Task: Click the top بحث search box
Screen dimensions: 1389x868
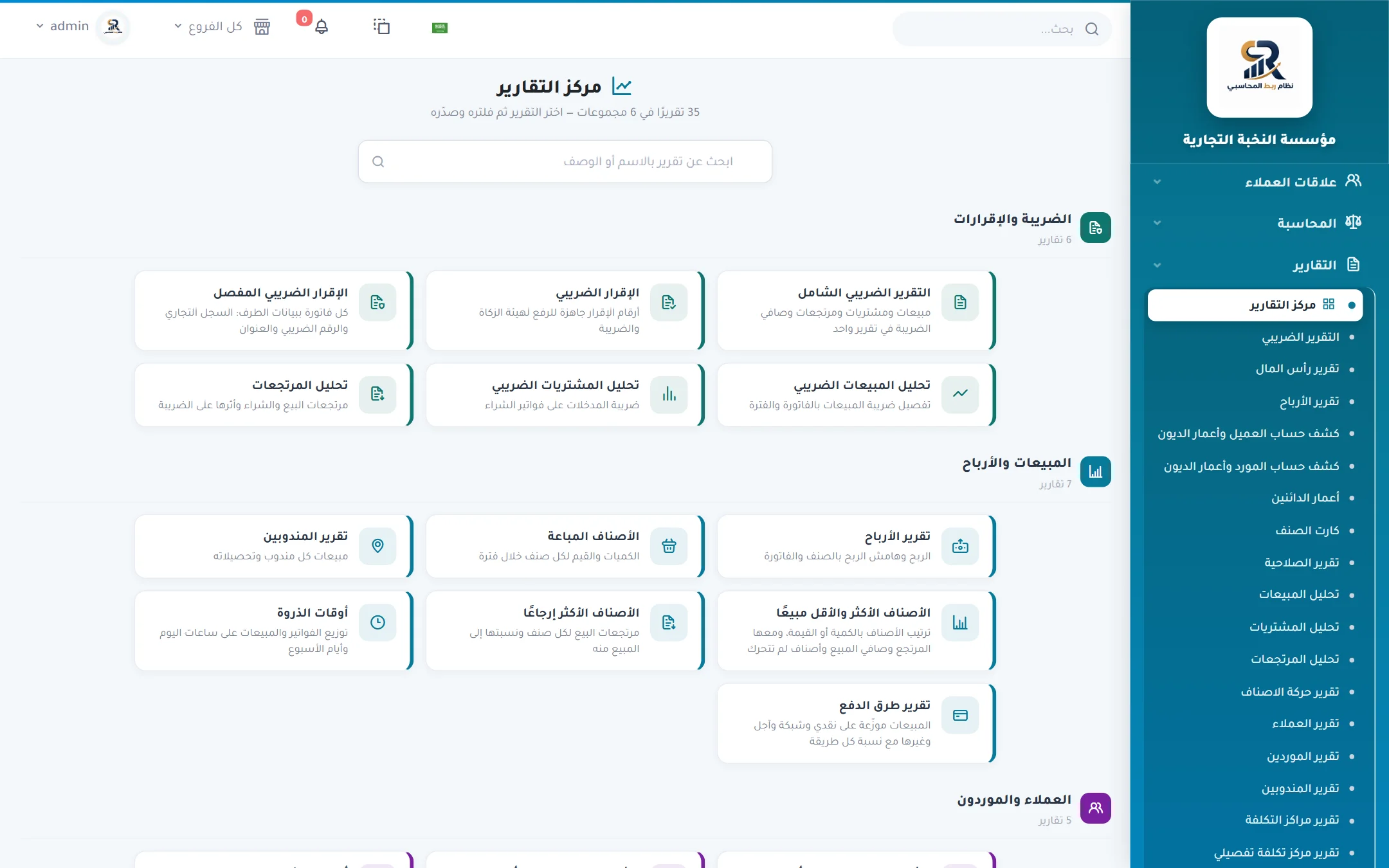Action: tap(1002, 29)
